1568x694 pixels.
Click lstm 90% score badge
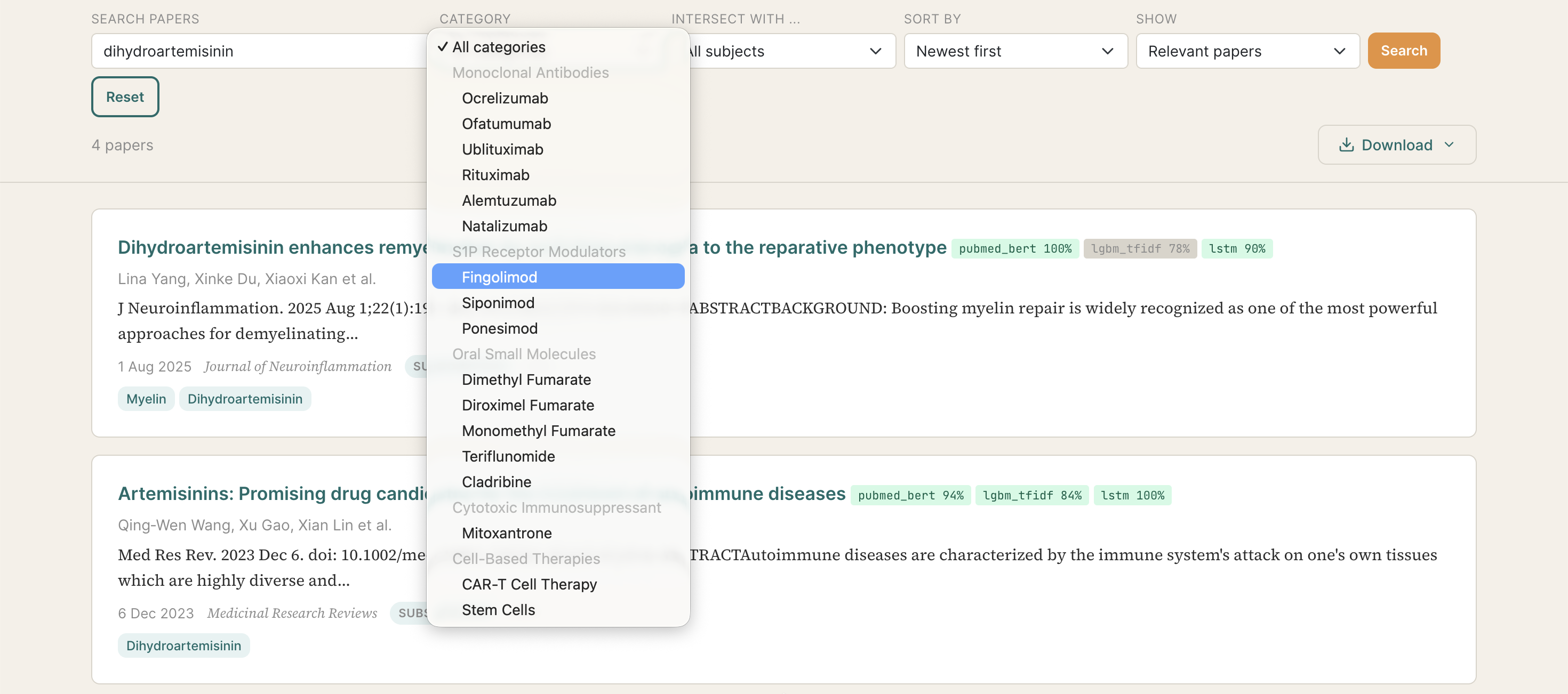click(x=1236, y=248)
